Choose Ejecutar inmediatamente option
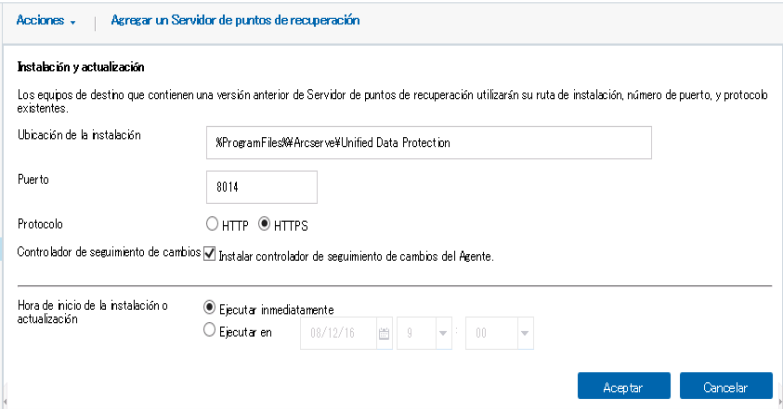 point(210,308)
